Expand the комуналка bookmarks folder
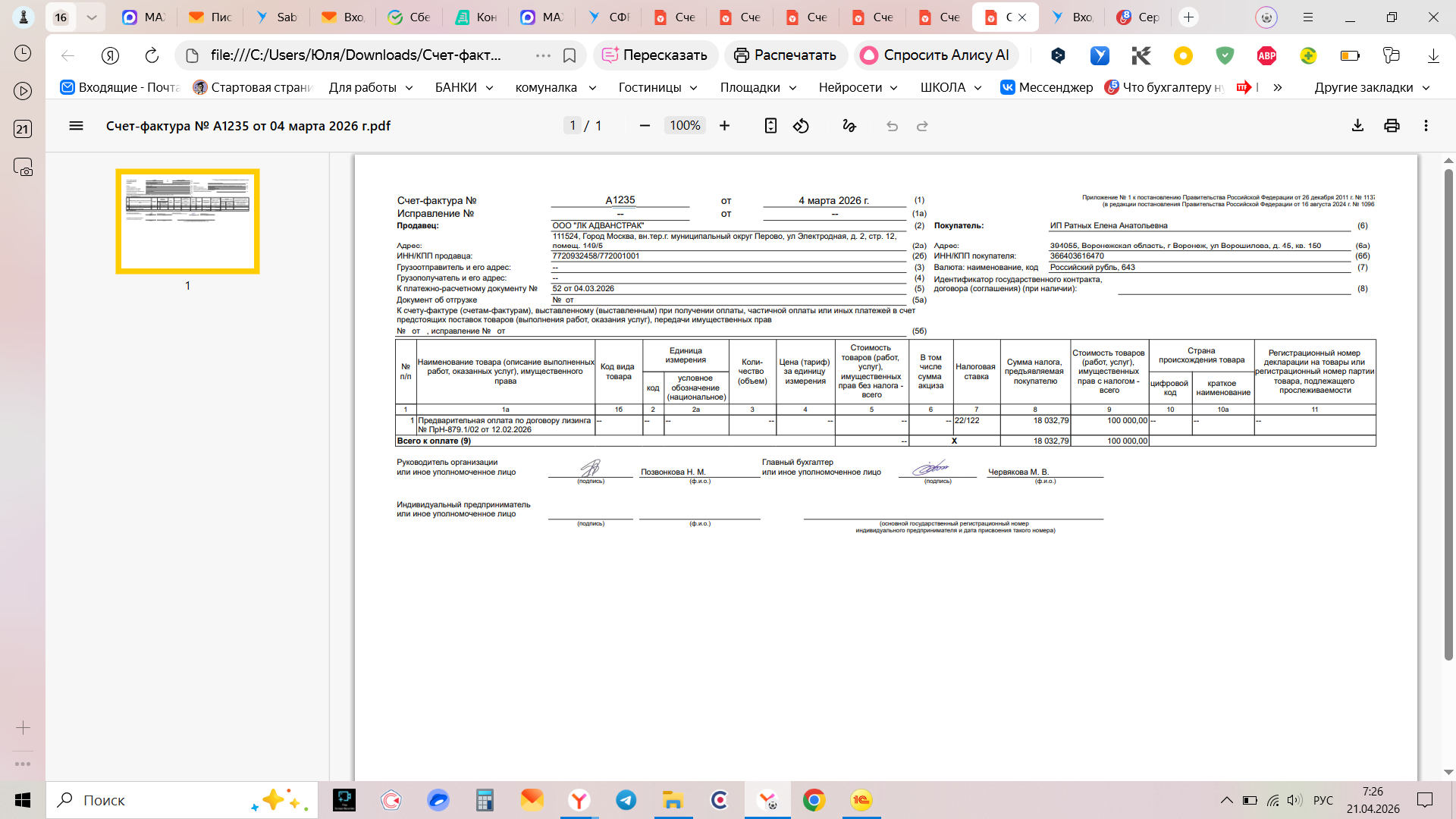 point(556,87)
